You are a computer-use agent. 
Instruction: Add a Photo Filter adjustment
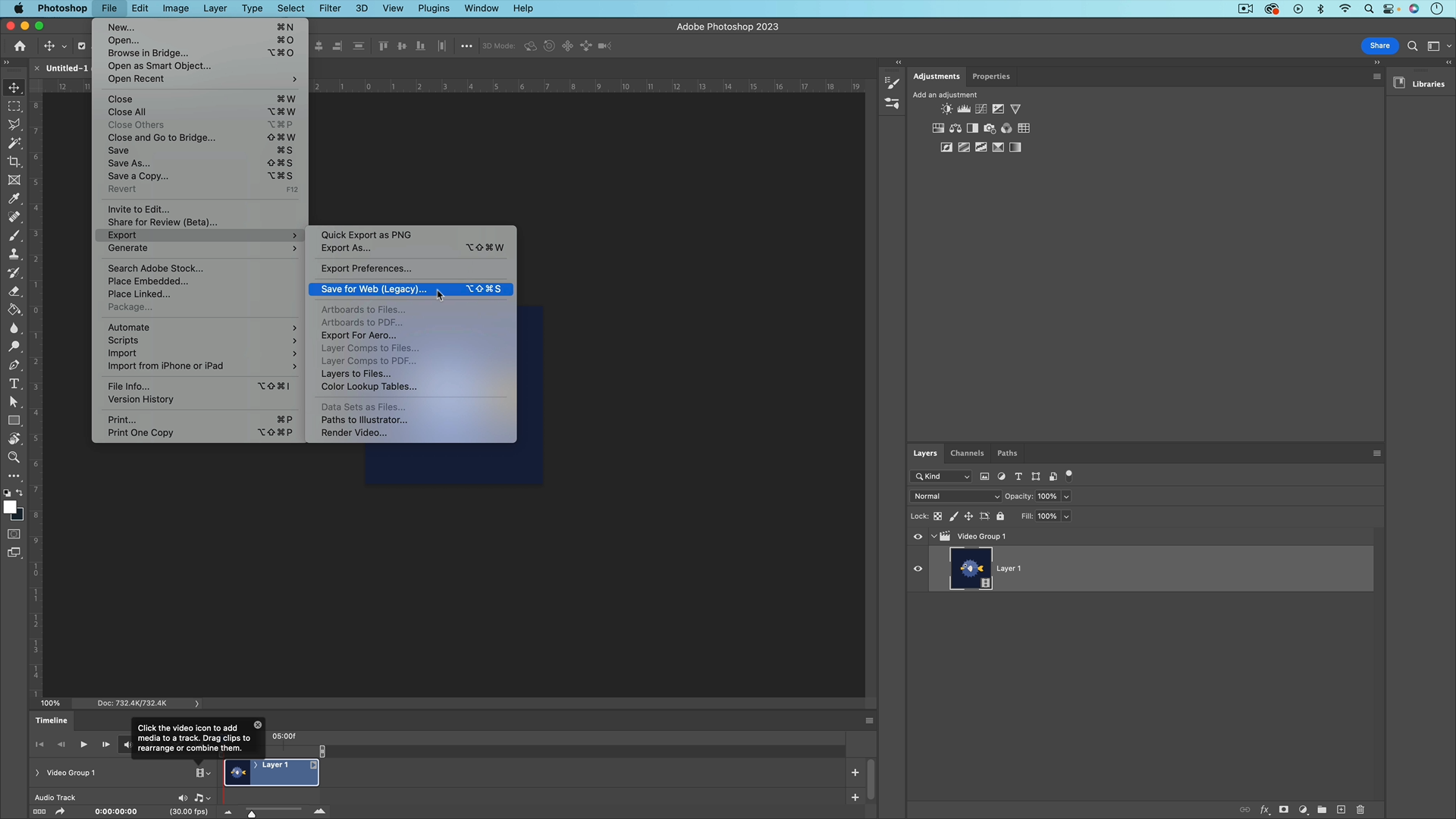990,128
